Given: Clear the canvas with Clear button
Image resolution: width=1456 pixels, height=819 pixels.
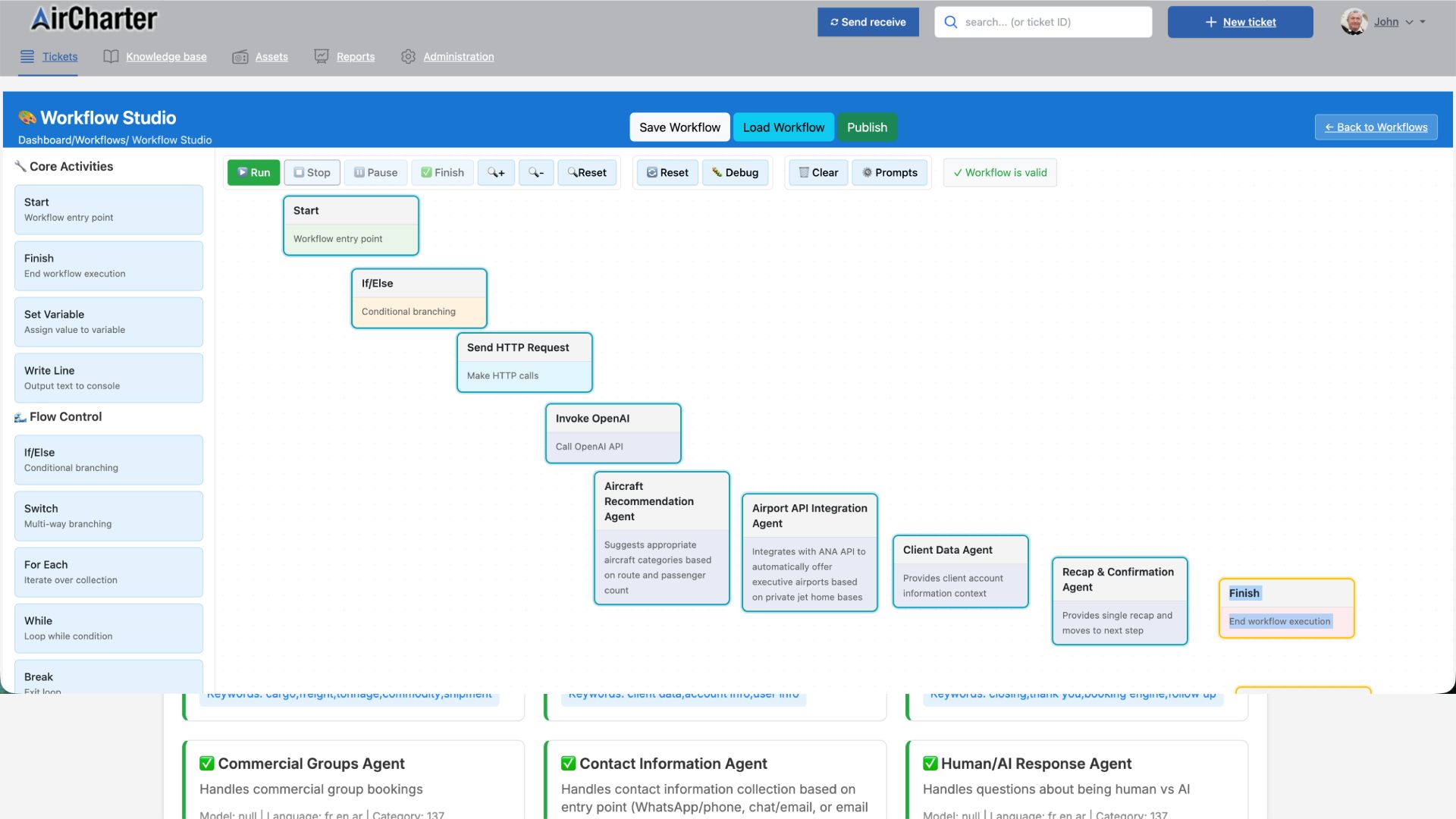Looking at the screenshot, I should pyautogui.click(x=818, y=172).
